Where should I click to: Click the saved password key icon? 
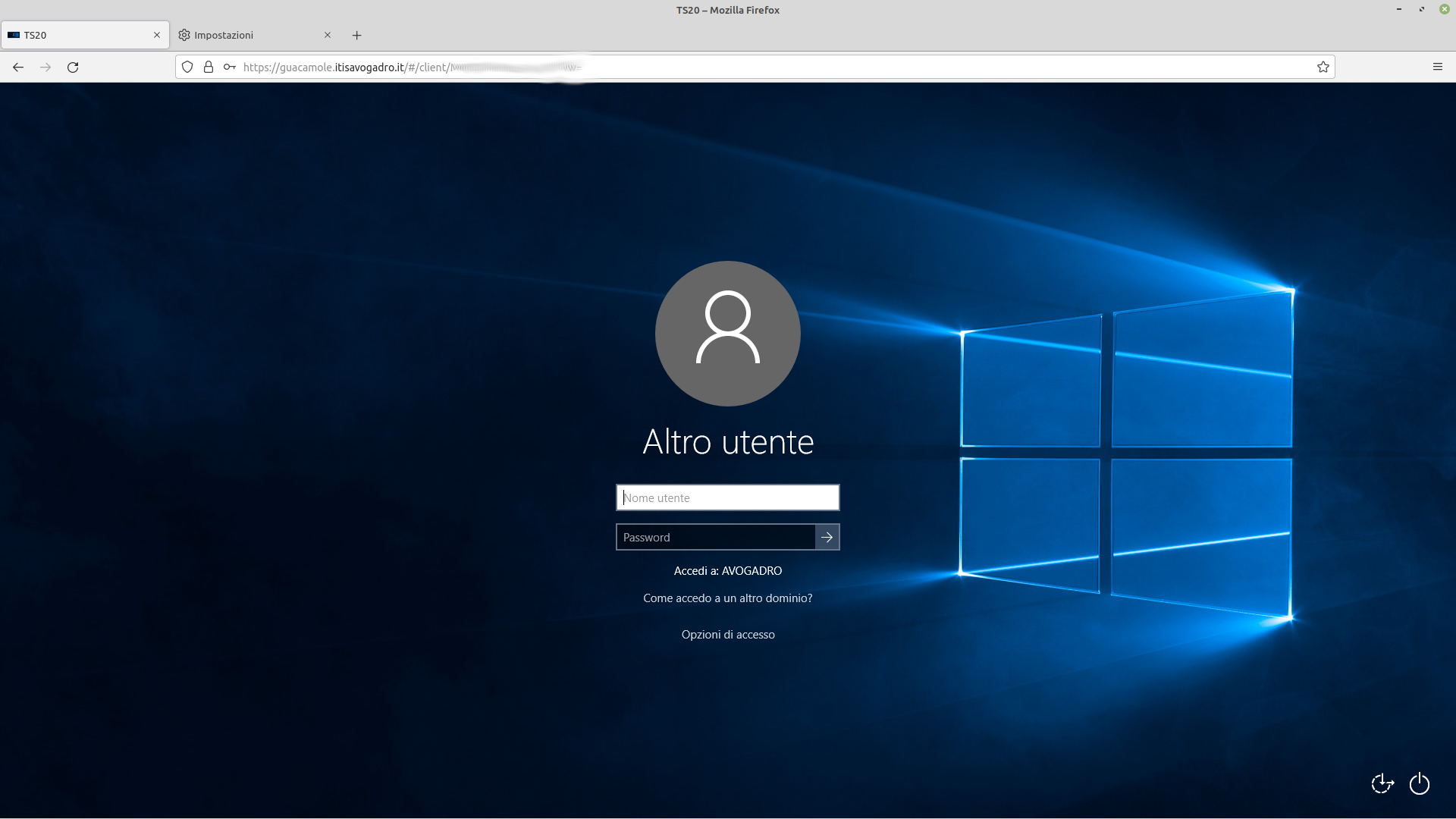[230, 67]
